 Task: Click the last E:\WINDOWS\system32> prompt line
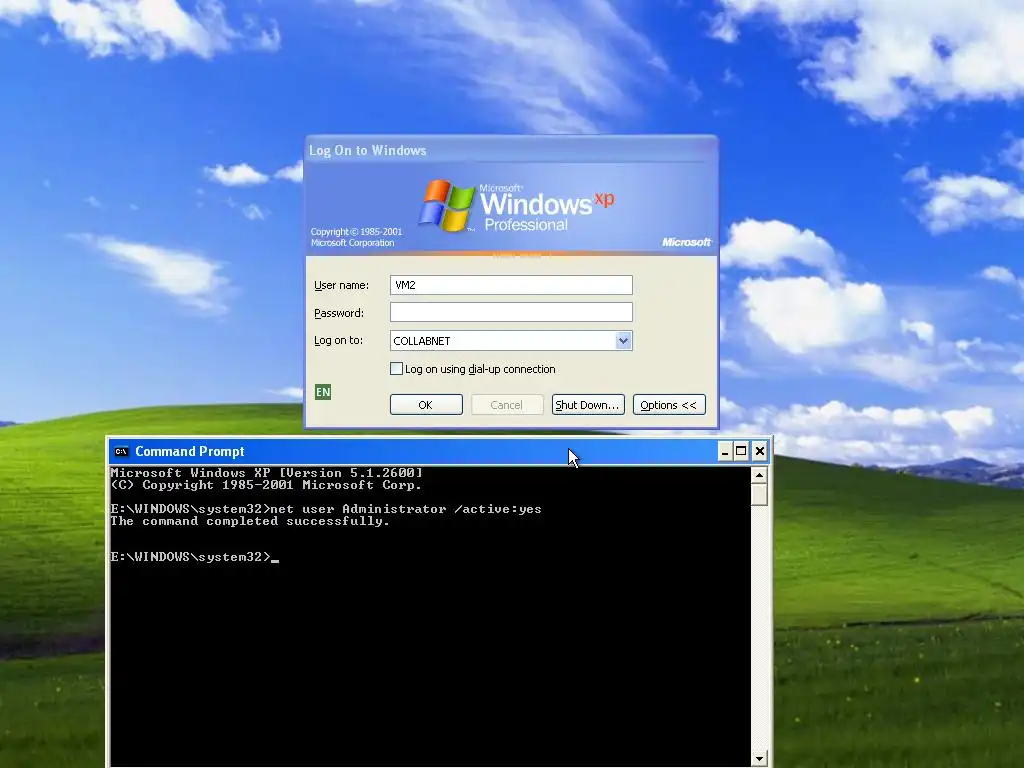[195, 557]
